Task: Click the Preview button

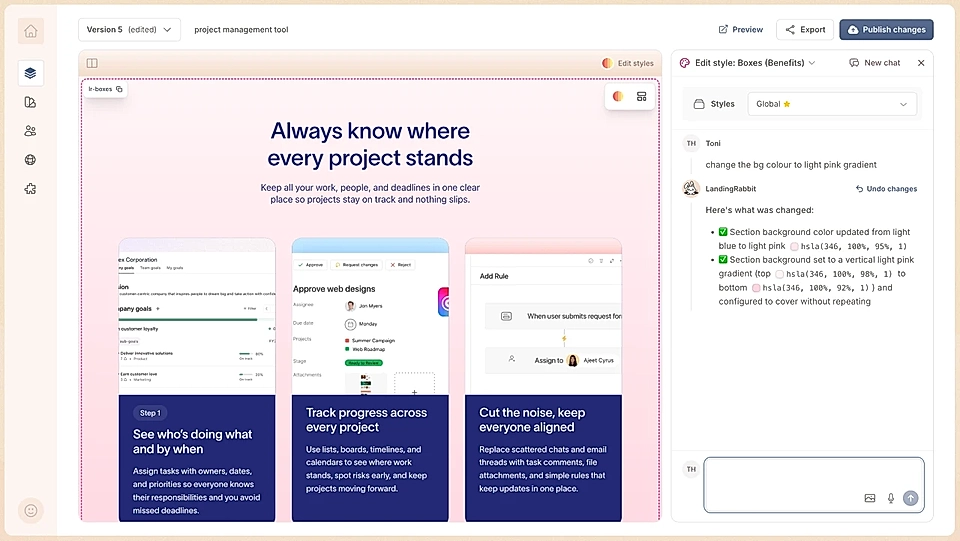Action: (741, 29)
